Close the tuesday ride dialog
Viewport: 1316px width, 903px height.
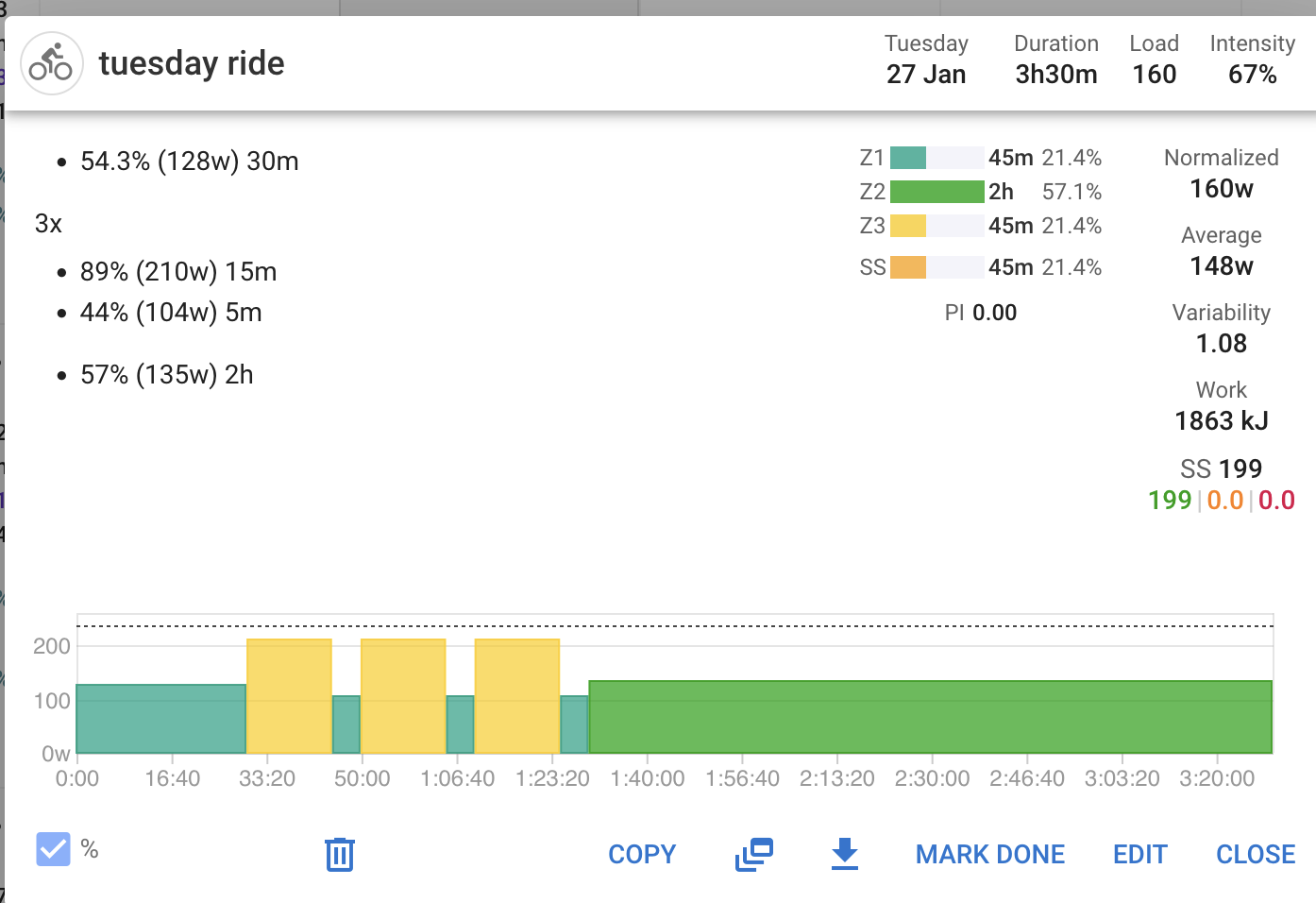coord(1255,854)
